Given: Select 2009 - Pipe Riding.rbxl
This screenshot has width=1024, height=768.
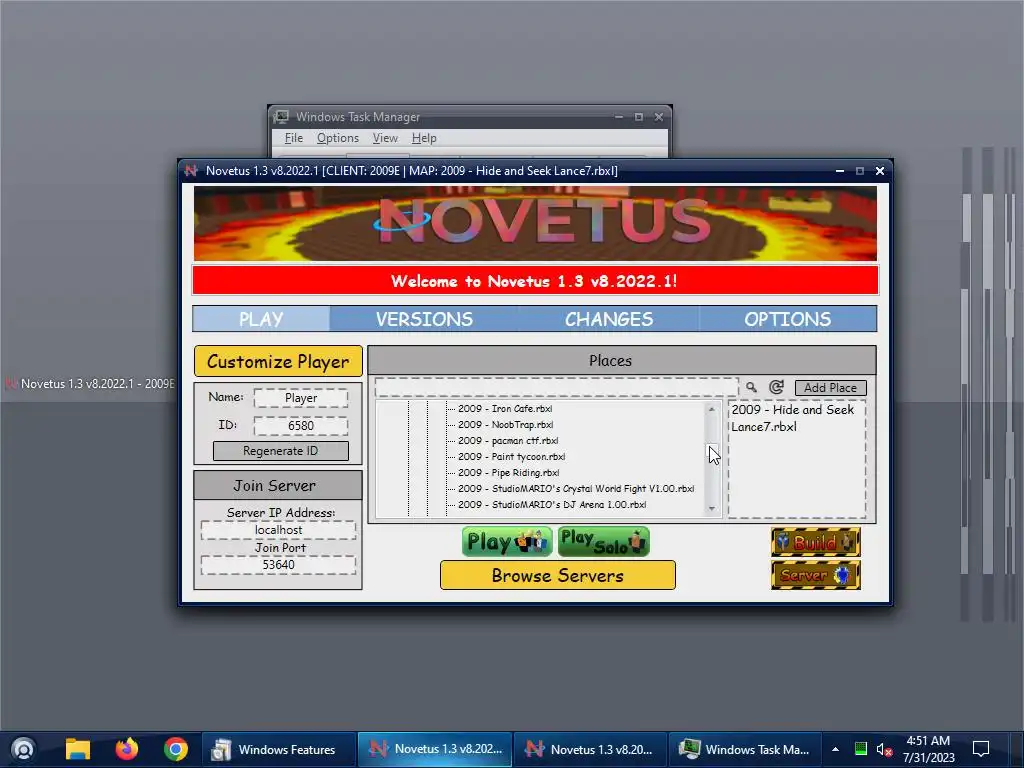Looking at the screenshot, I should click(x=509, y=472).
